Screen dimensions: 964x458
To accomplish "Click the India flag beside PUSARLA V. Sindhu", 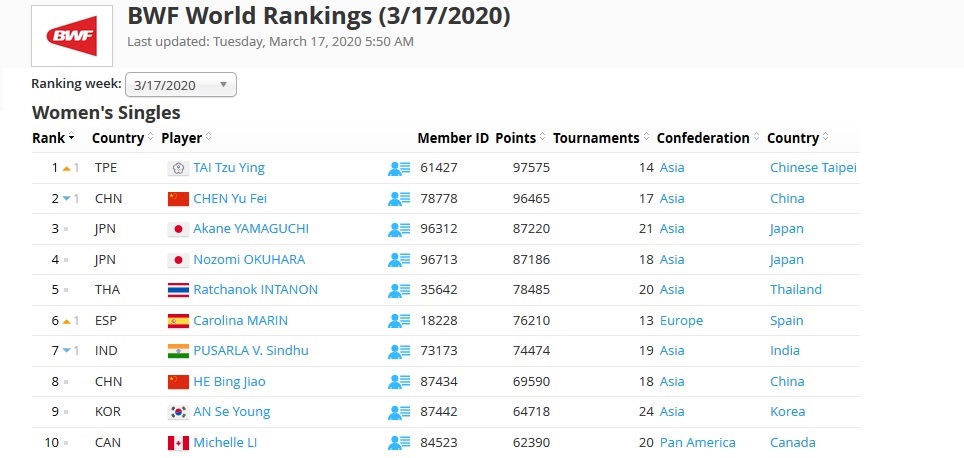I will point(178,351).
